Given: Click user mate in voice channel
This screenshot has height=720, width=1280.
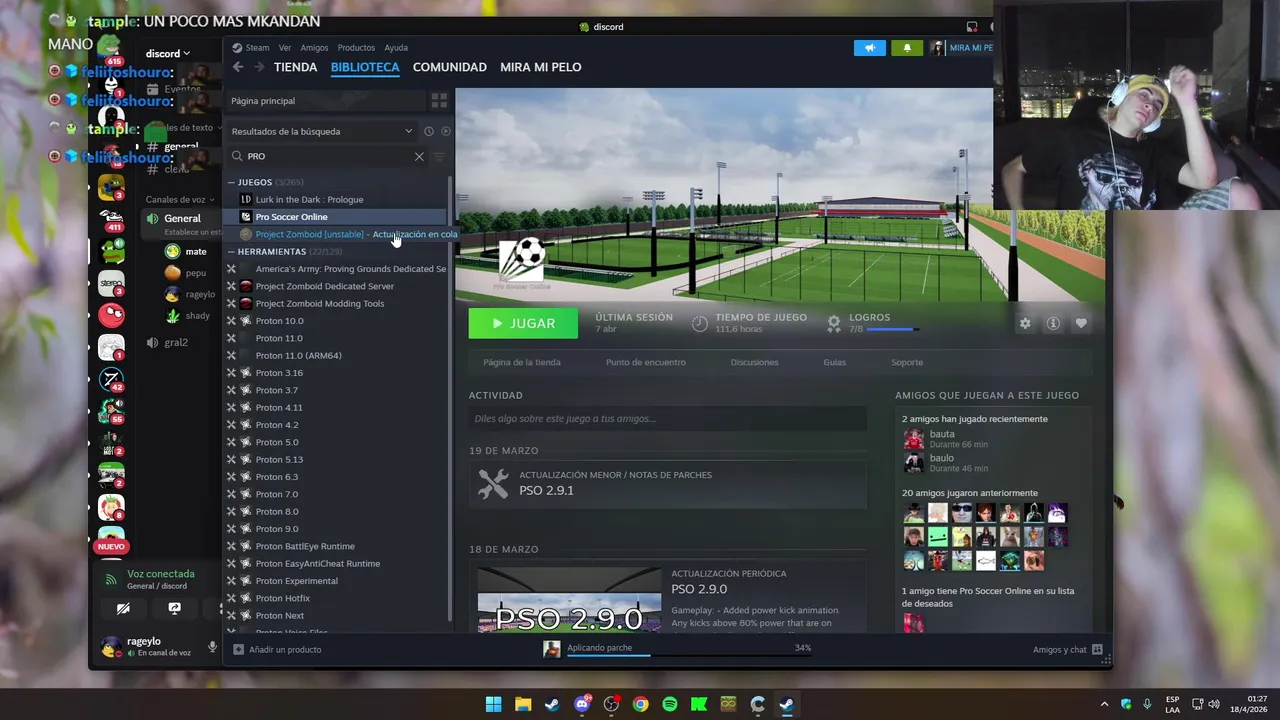Looking at the screenshot, I should point(196,252).
